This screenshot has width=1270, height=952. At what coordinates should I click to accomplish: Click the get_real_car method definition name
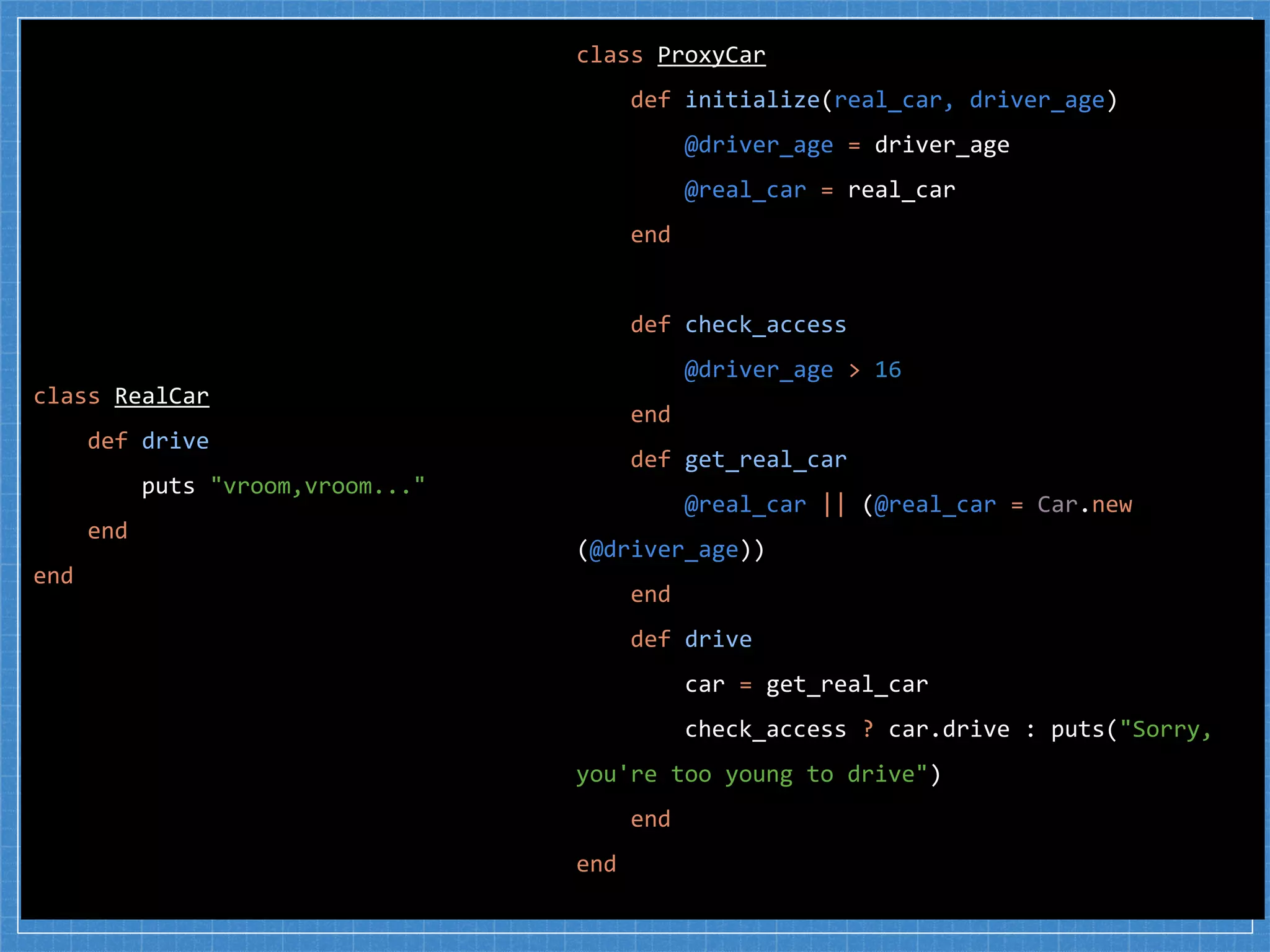tap(765, 460)
